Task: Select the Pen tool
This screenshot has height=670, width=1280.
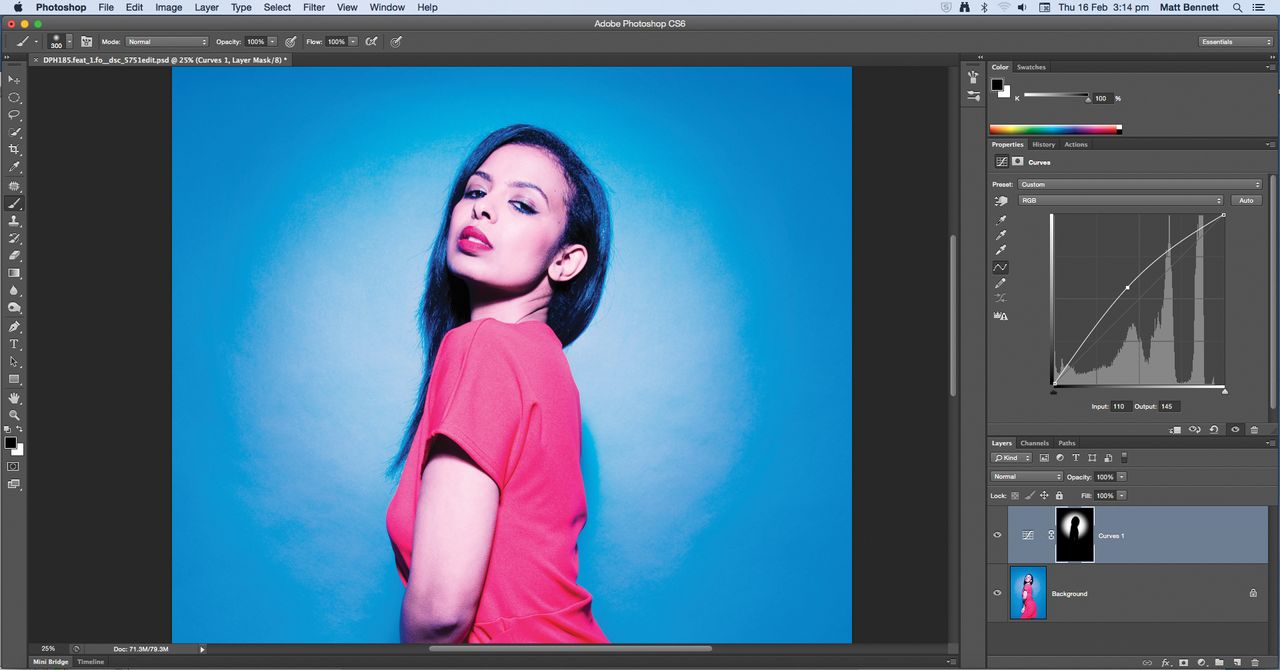Action: [14, 326]
